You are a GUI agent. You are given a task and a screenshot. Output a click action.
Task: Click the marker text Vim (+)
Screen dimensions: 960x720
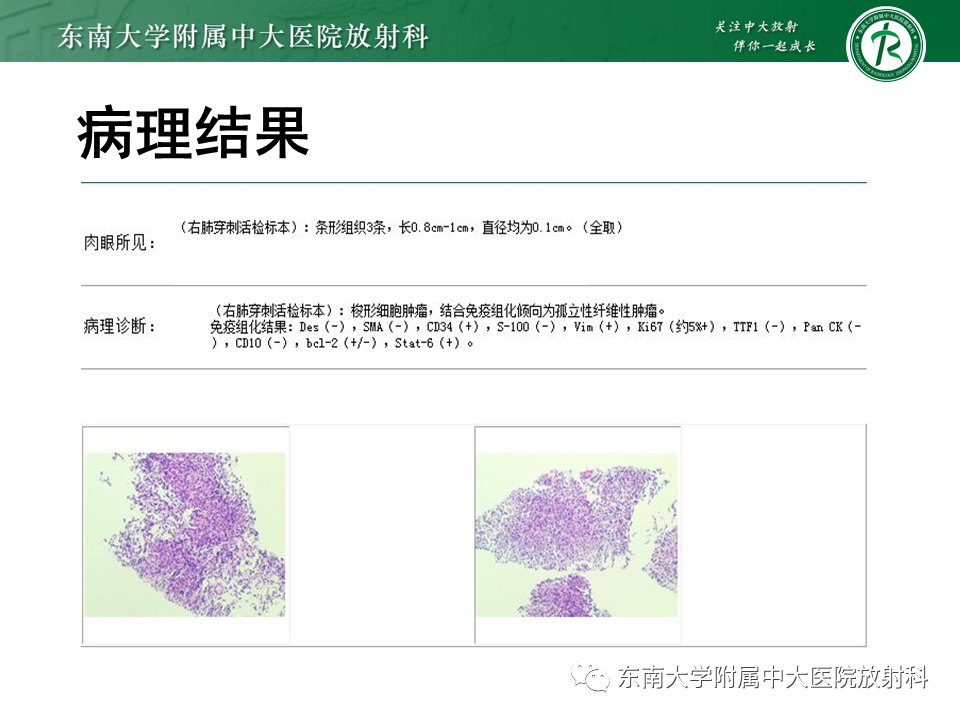tap(597, 327)
